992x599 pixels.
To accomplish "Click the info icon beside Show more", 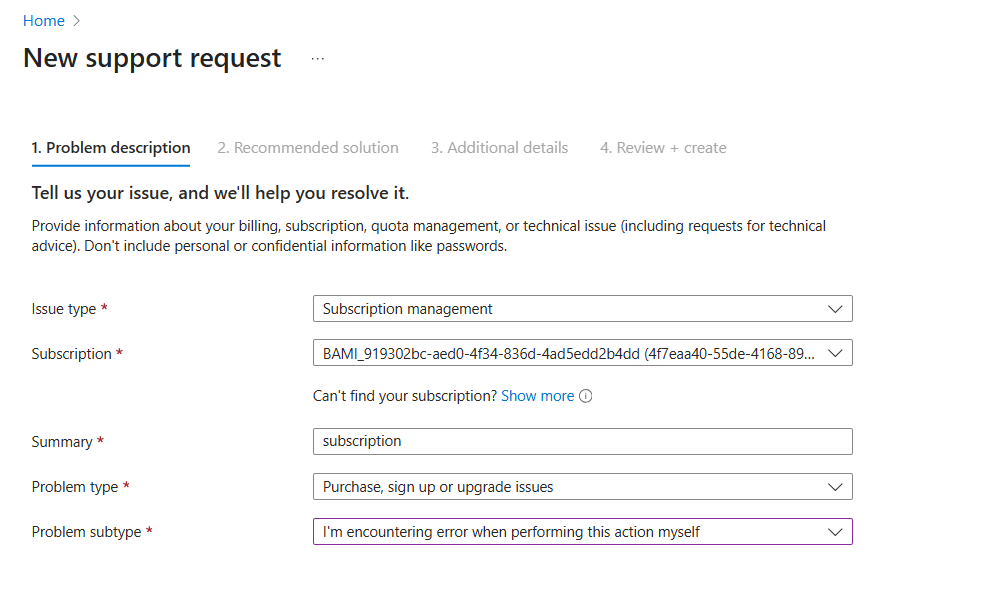I will 585,396.
